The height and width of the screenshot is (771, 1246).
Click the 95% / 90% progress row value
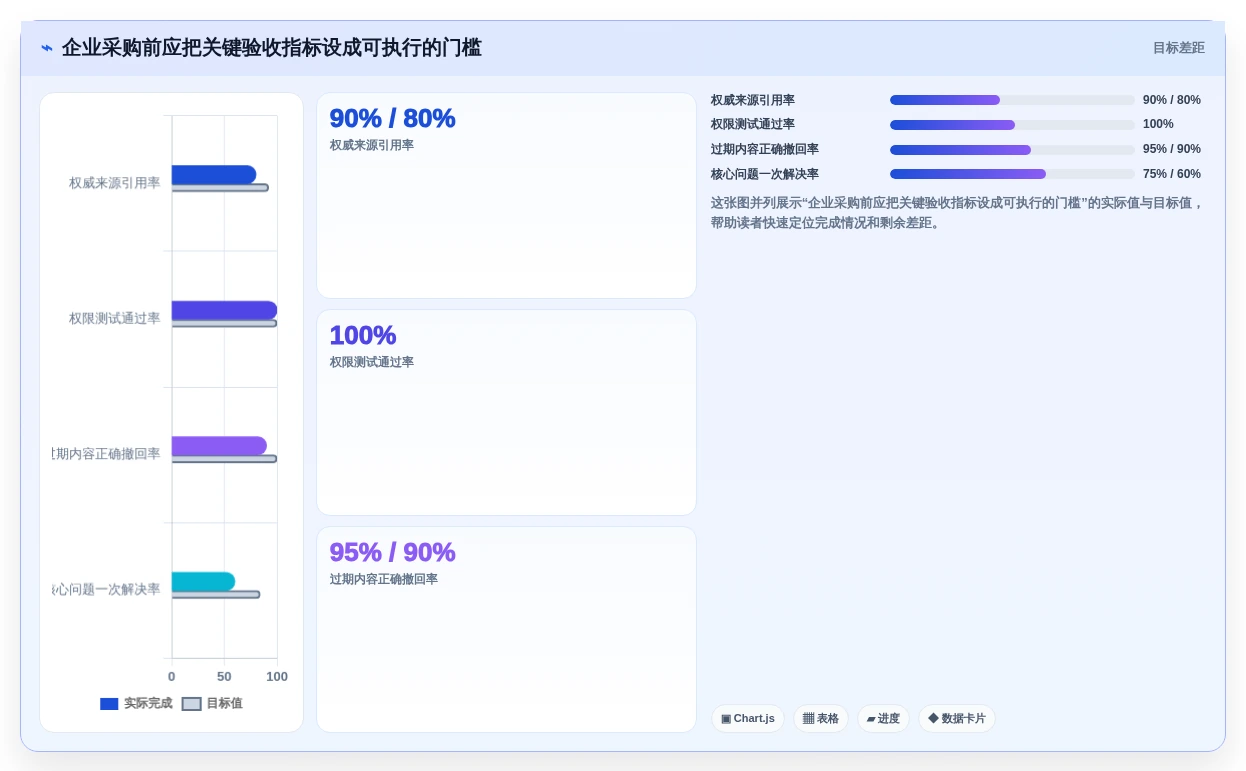[x=1172, y=149]
